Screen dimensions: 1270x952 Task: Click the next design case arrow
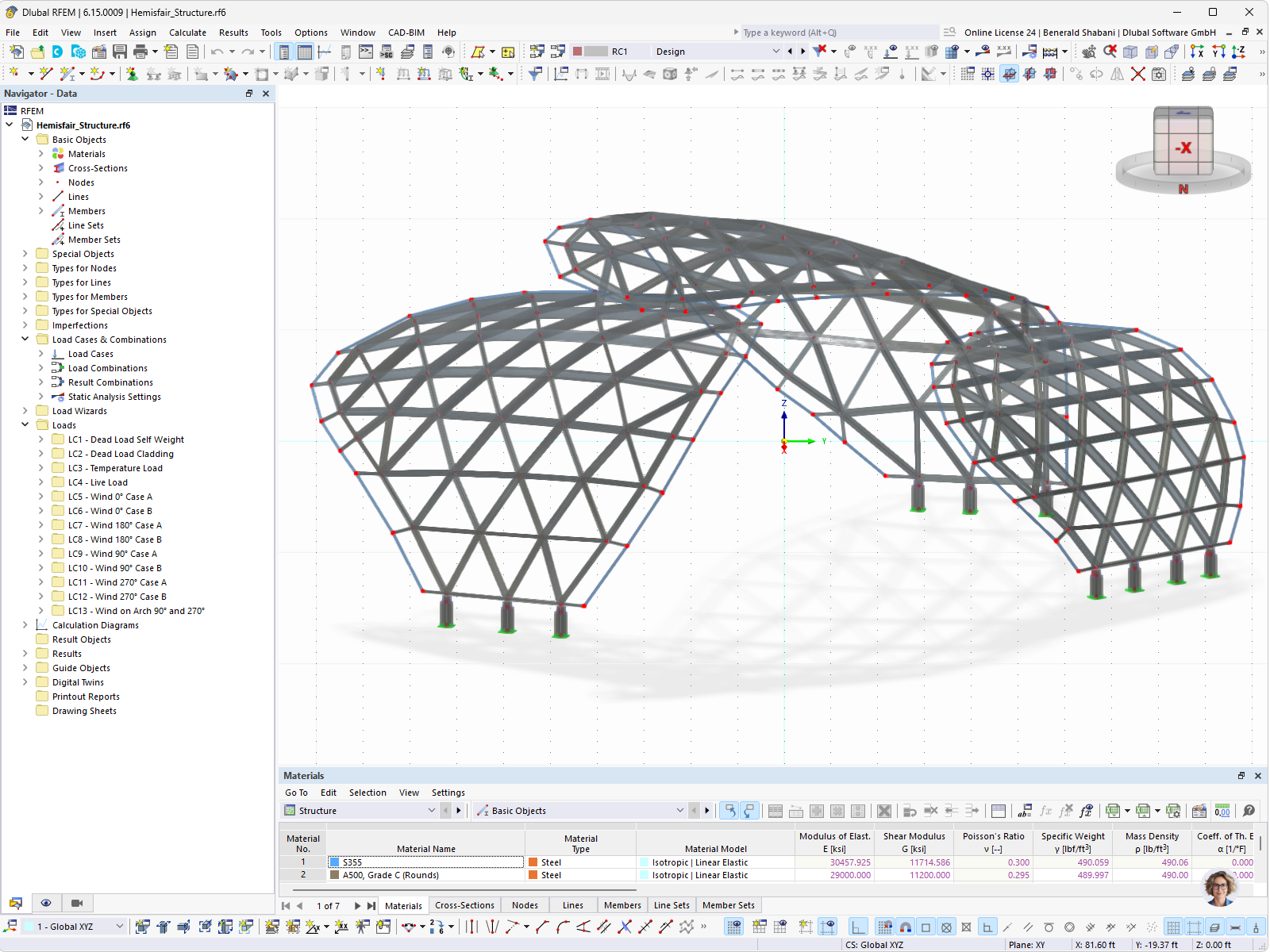[x=803, y=52]
